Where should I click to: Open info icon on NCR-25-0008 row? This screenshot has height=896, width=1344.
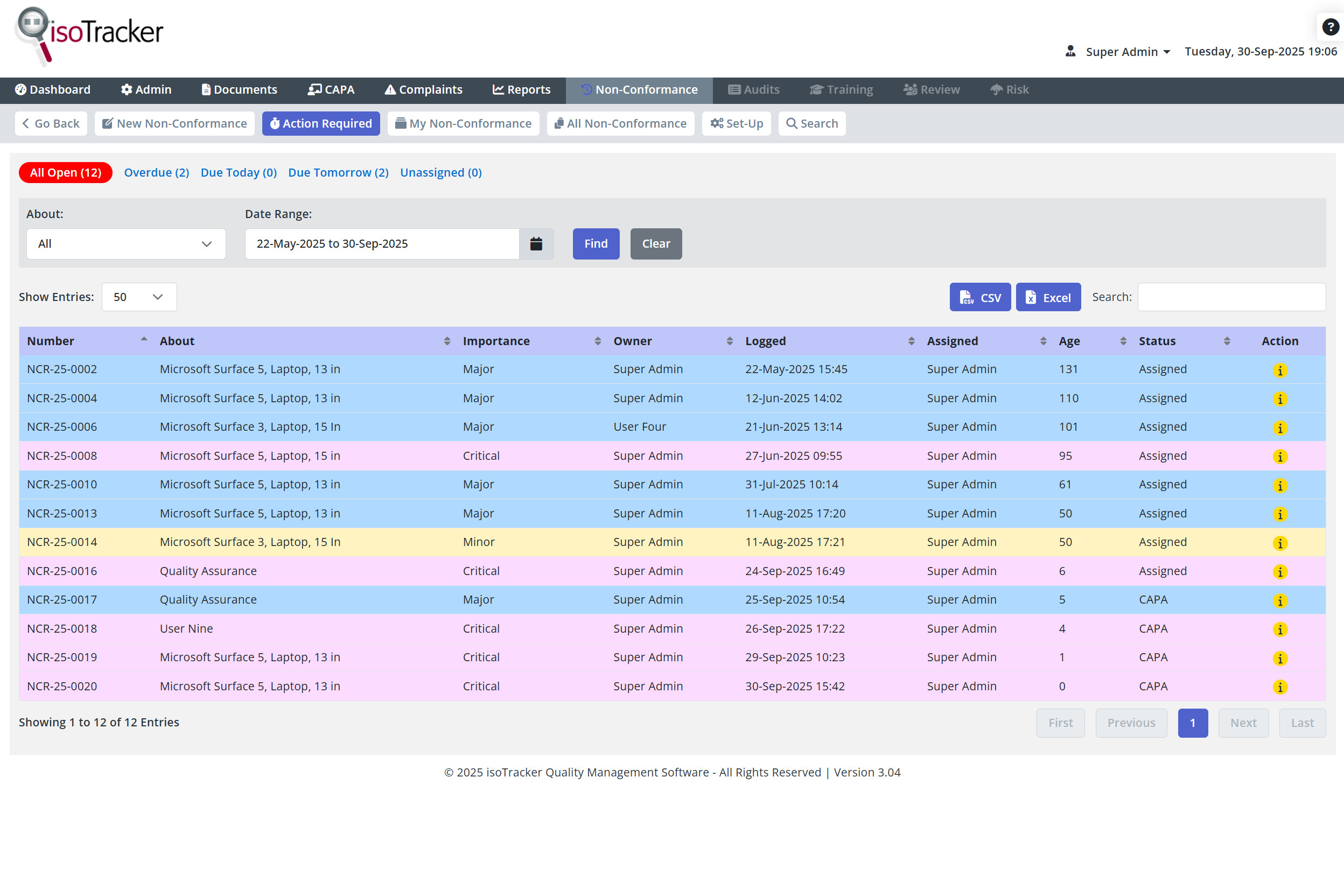coord(1279,457)
